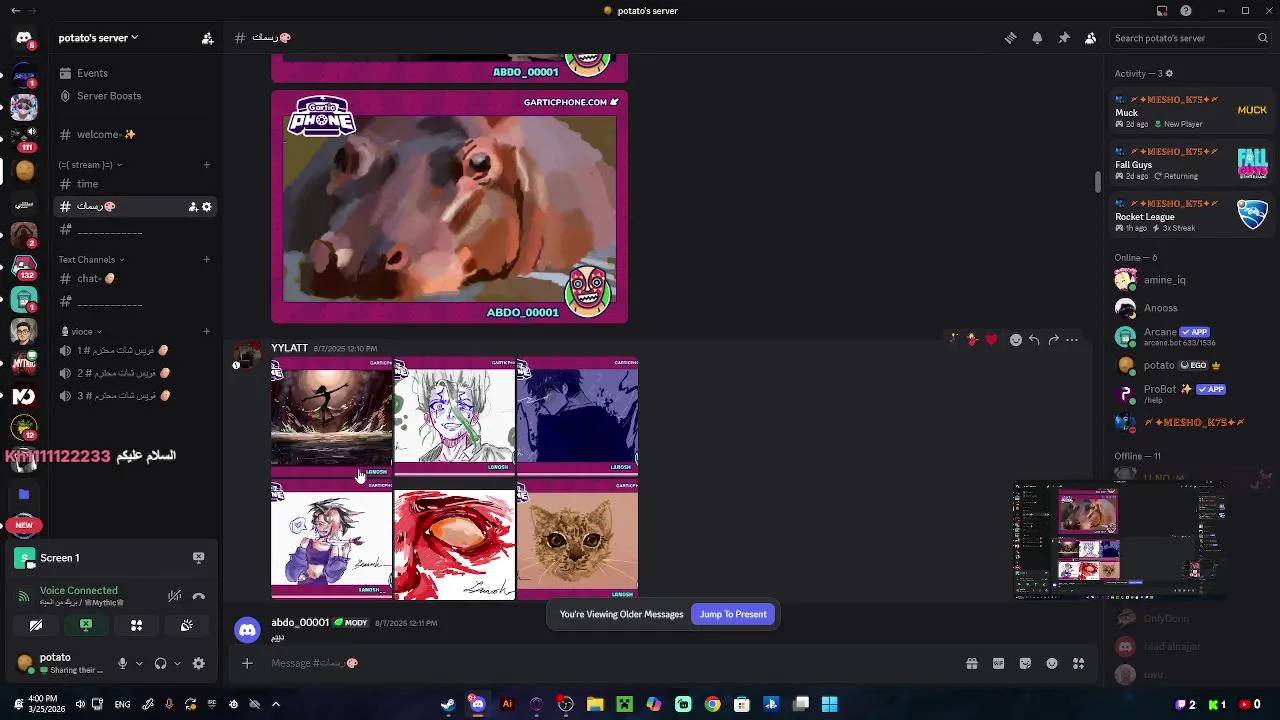Open the cat drawing thumbnail
The width and height of the screenshot is (1280, 720).
577,539
